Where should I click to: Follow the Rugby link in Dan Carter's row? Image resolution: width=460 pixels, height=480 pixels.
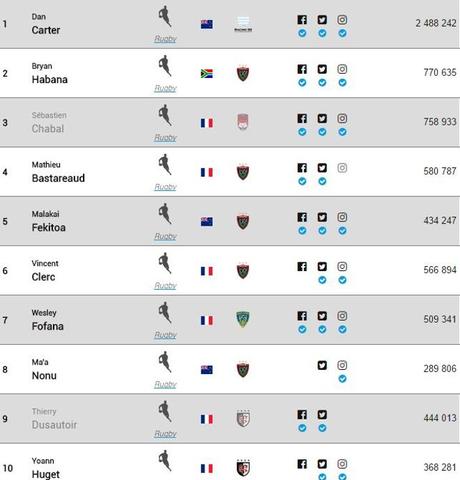click(165, 39)
